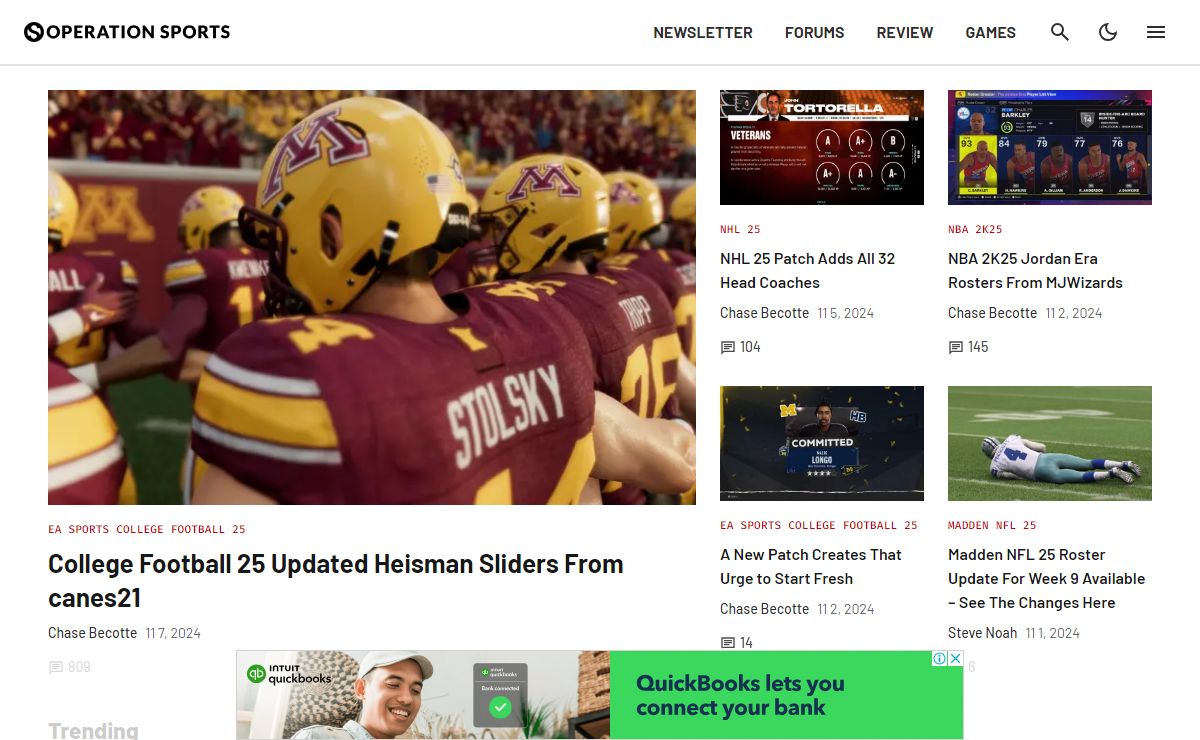Click Chase Becotte under the Heisman Sliders headline
The width and height of the screenshot is (1200, 740).
click(92, 633)
